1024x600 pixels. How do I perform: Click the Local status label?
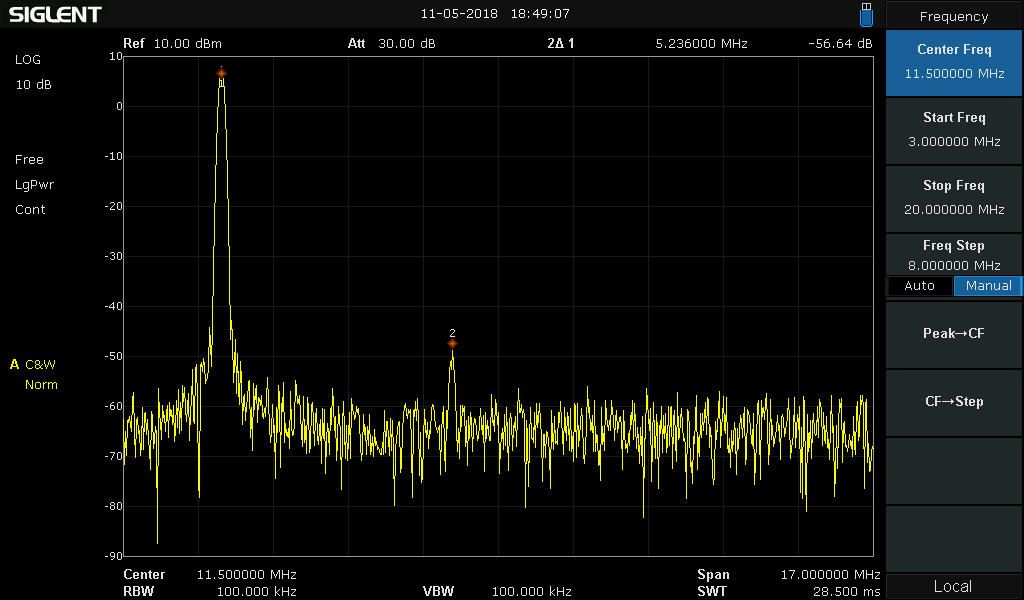point(953,586)
